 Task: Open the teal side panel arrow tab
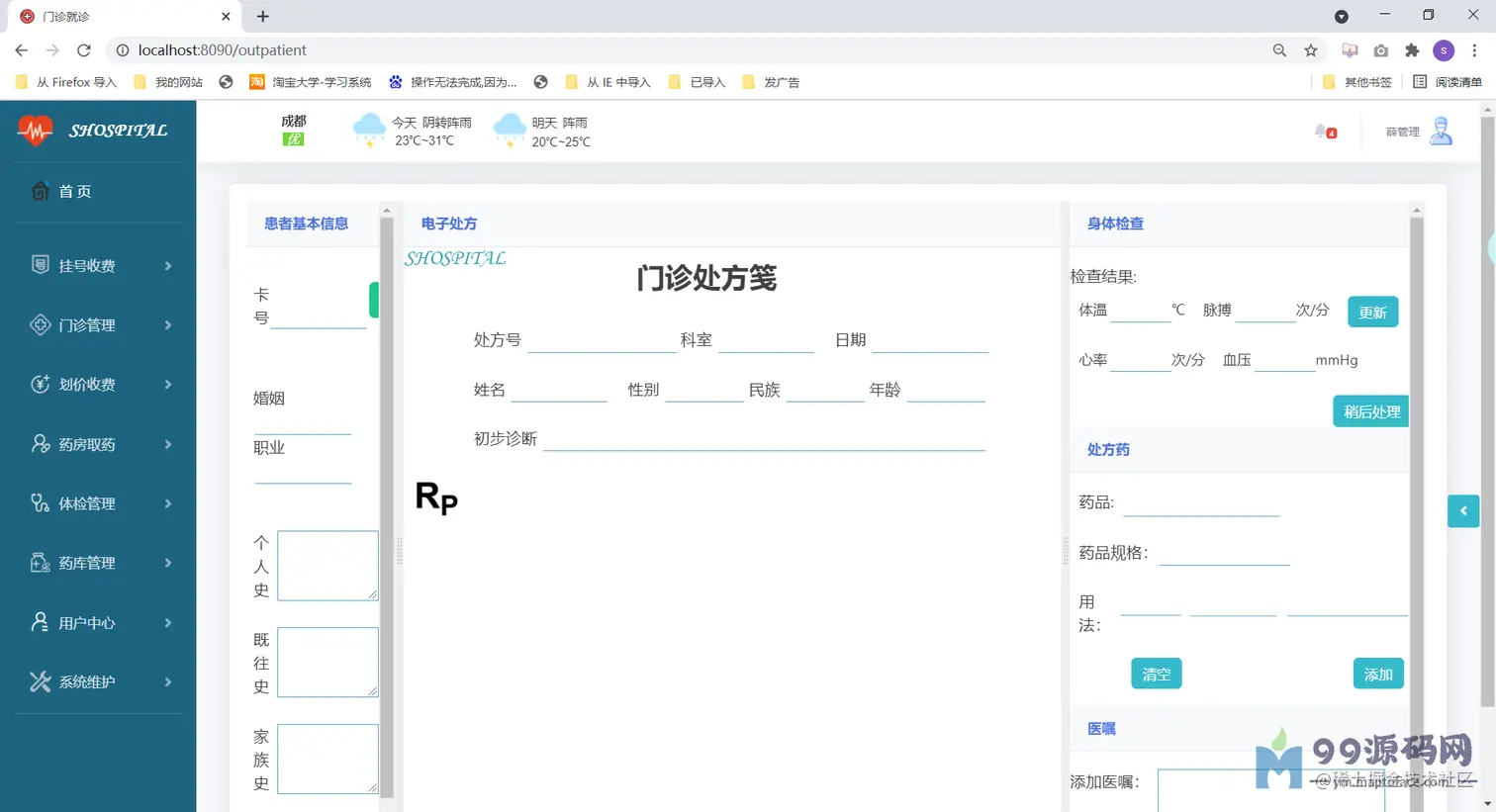[x=1463, y=510]
